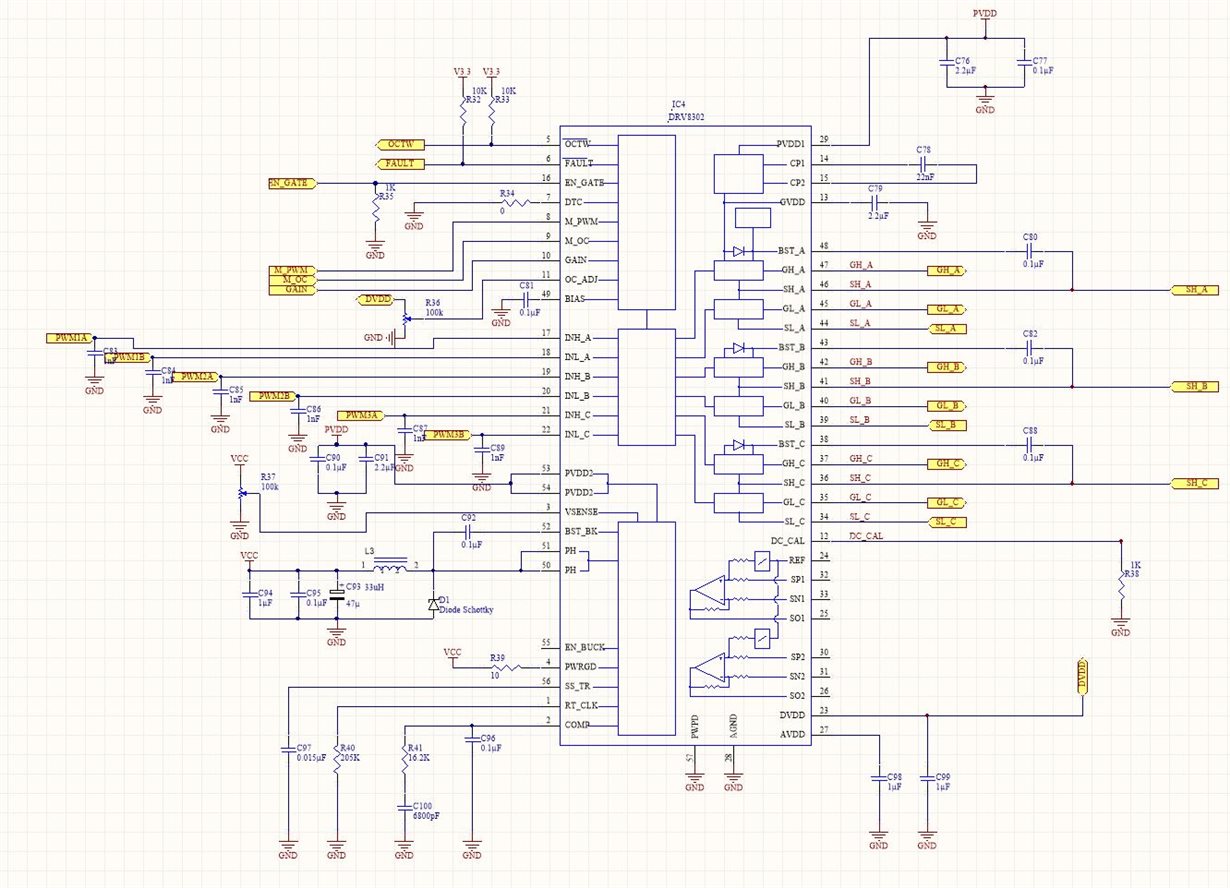1230x888 pixels.
Task: Click the PWM1A port
Action: tap(70, 338)
